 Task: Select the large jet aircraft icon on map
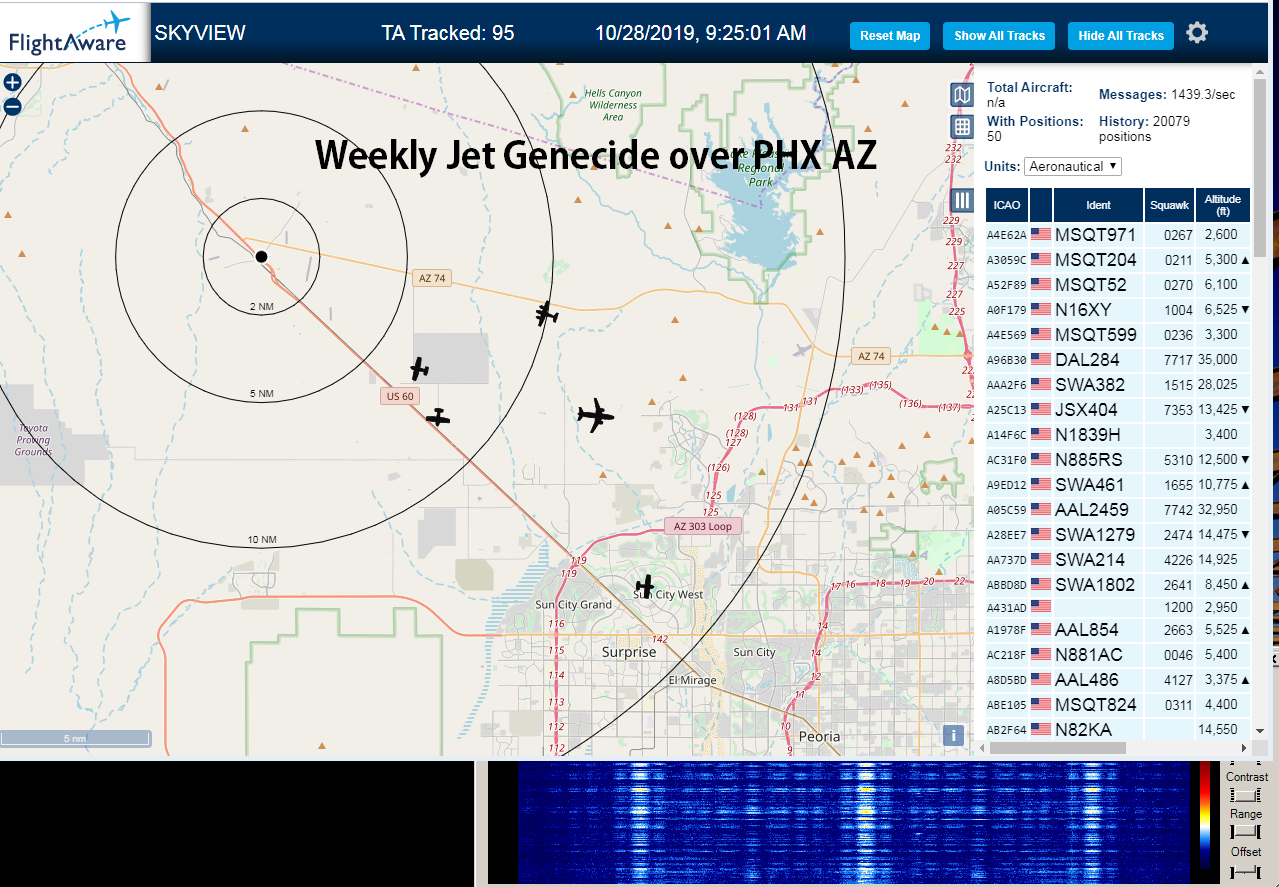pos(595,415)
